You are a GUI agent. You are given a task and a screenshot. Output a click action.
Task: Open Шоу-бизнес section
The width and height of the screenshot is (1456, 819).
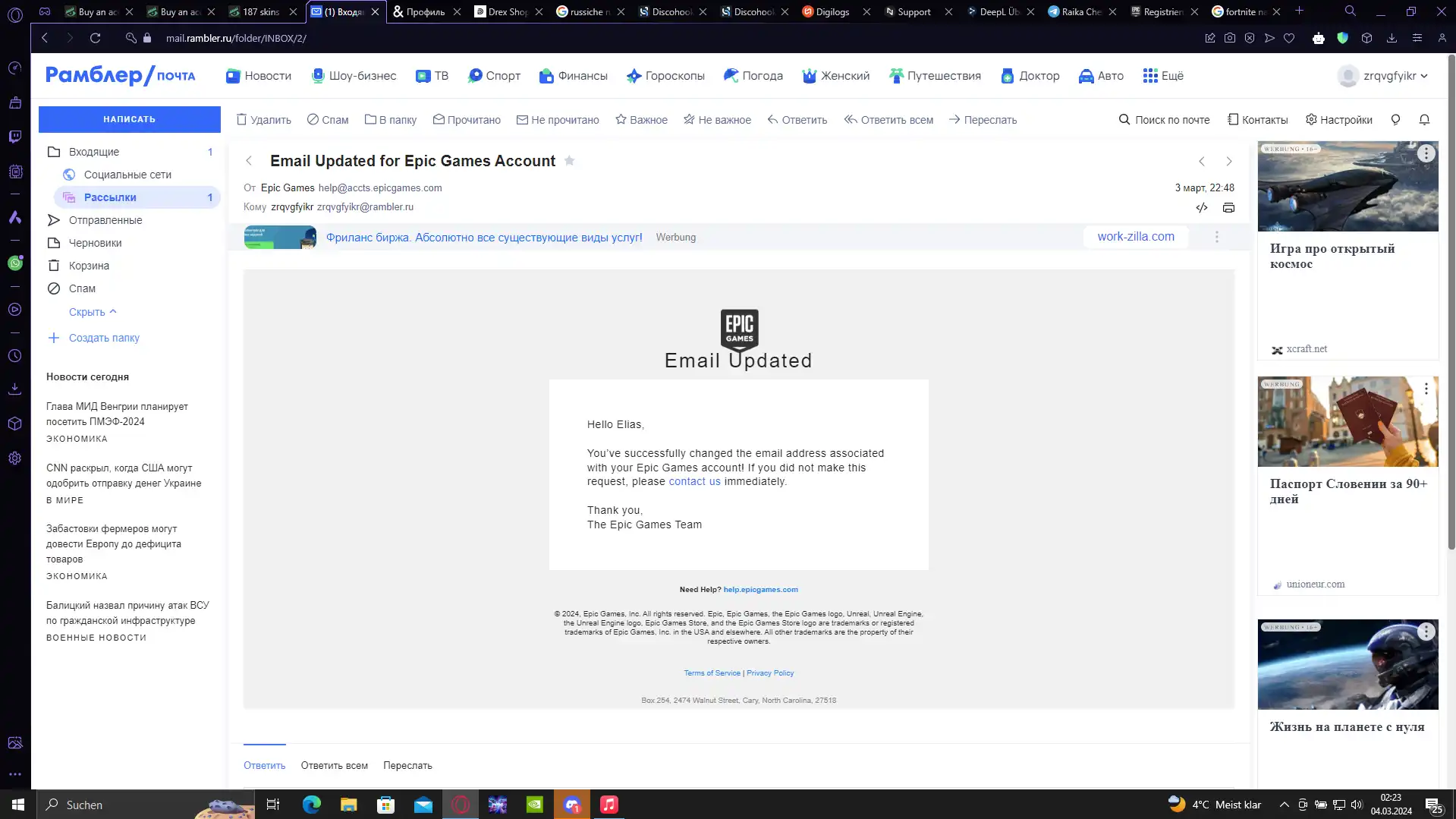354,76
